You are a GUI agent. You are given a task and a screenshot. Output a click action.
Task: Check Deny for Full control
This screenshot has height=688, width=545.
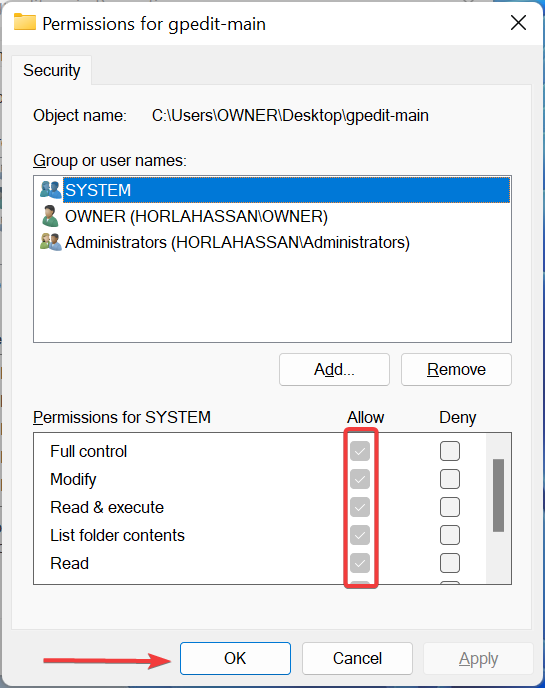pyautogui.click(x=450, y=451)
